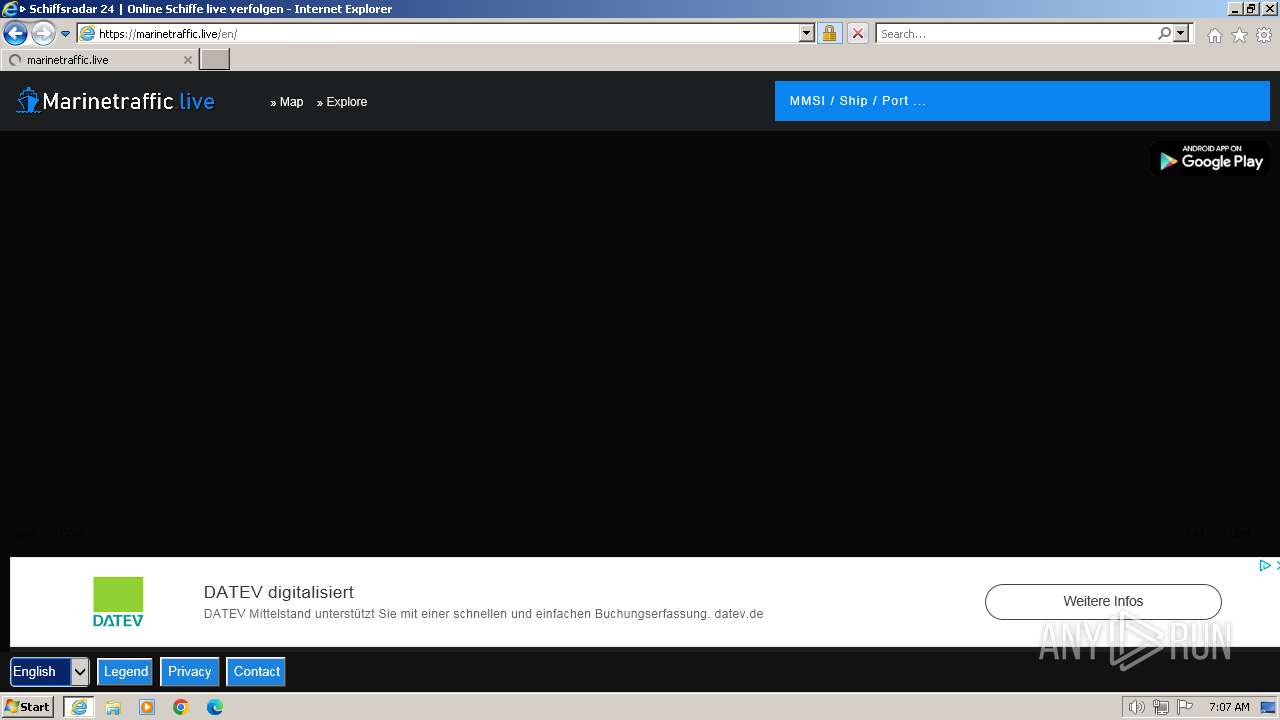Open the DATEV digitalisiert ad headline
1280x720 pixels.
click(x=279, y=592)
